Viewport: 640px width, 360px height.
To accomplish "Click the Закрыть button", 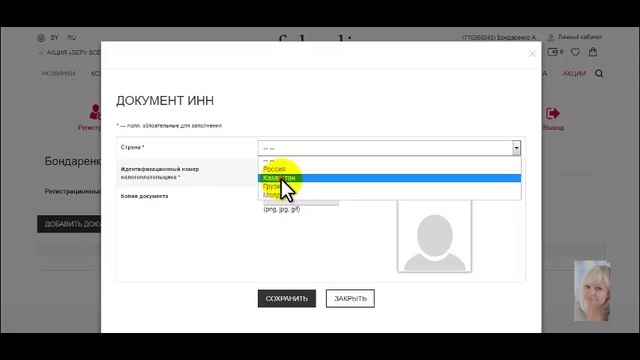I will (350, 298).
